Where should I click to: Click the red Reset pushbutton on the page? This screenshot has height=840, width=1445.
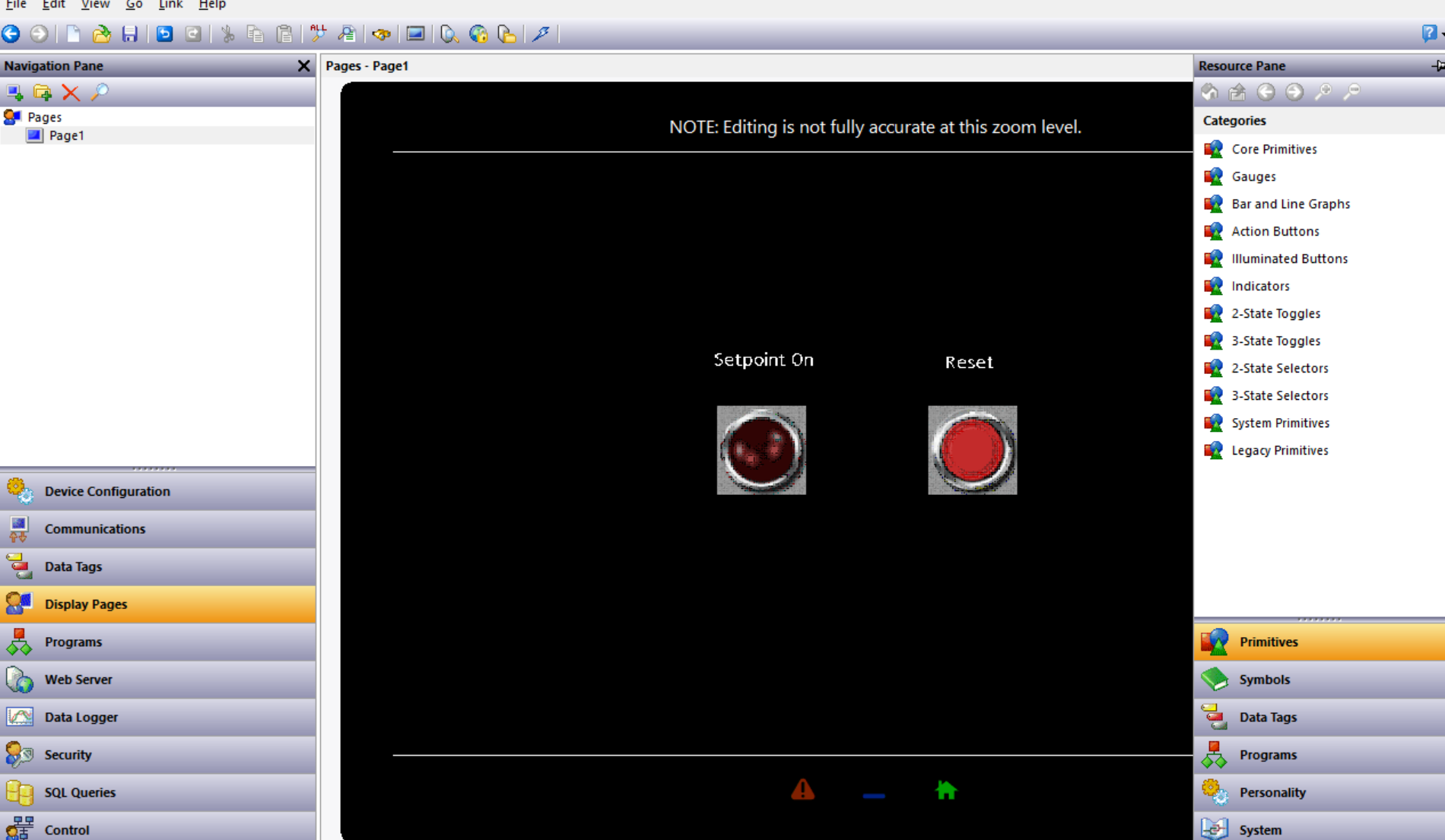click(x=972, y=450)
